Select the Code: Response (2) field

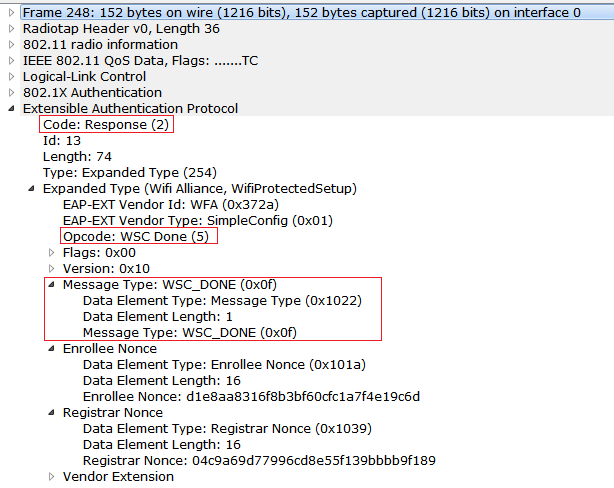click(x=107, y=125)
